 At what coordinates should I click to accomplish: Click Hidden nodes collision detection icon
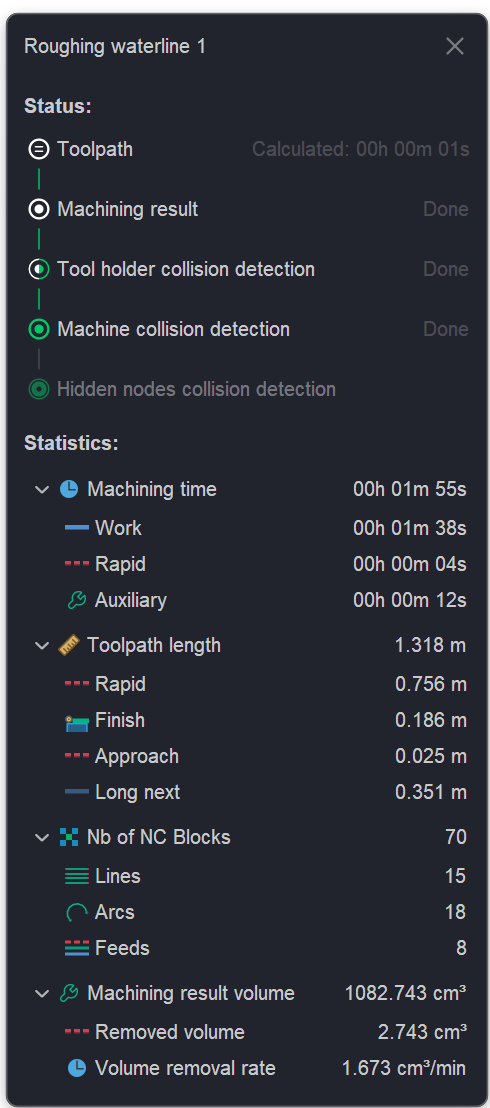[39, 389]
